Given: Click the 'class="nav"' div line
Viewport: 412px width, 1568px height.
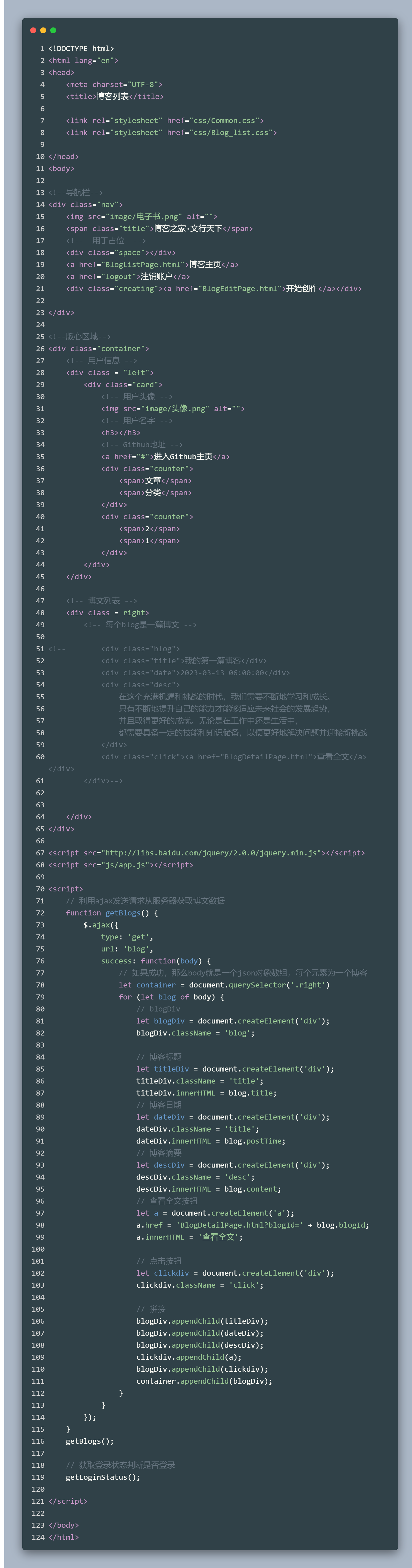Looking at the screenshot, I should pyautogui.click(x=85, y=205).
